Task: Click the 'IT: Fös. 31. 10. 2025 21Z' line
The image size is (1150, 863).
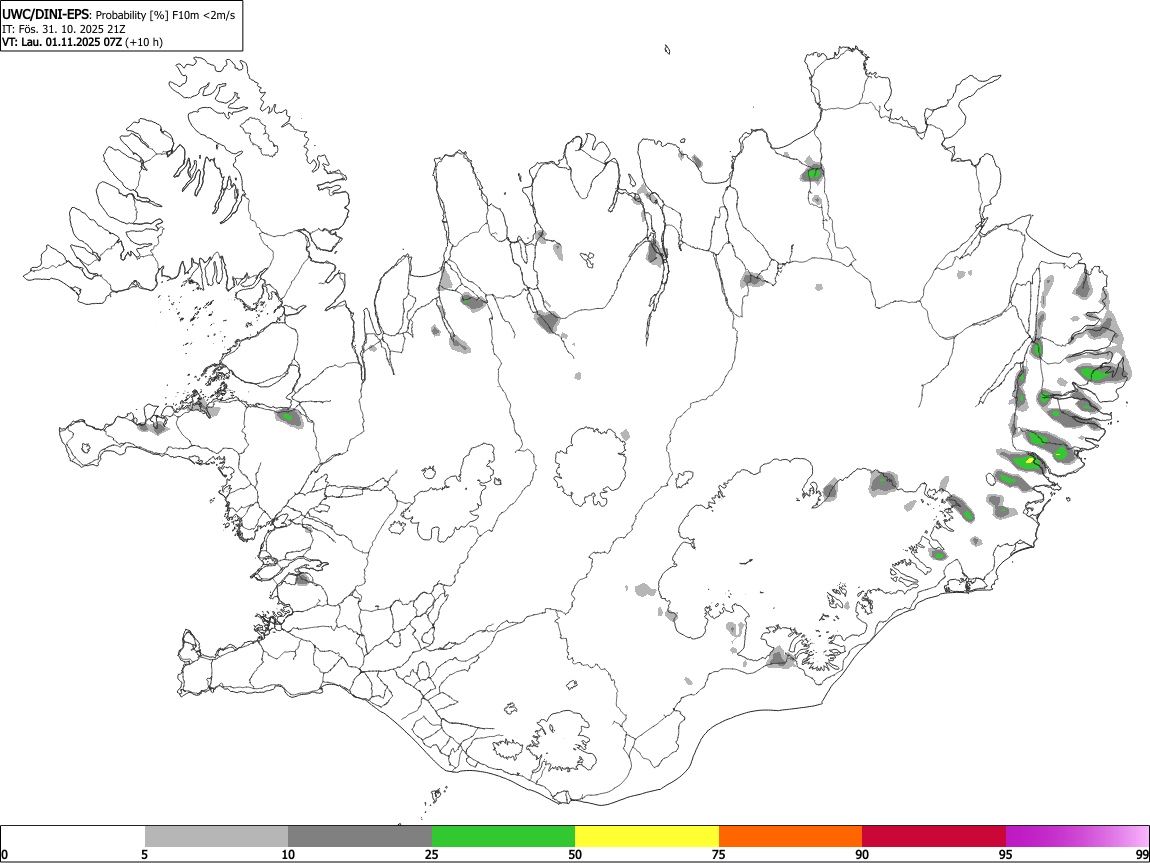Action: [64, 29]
